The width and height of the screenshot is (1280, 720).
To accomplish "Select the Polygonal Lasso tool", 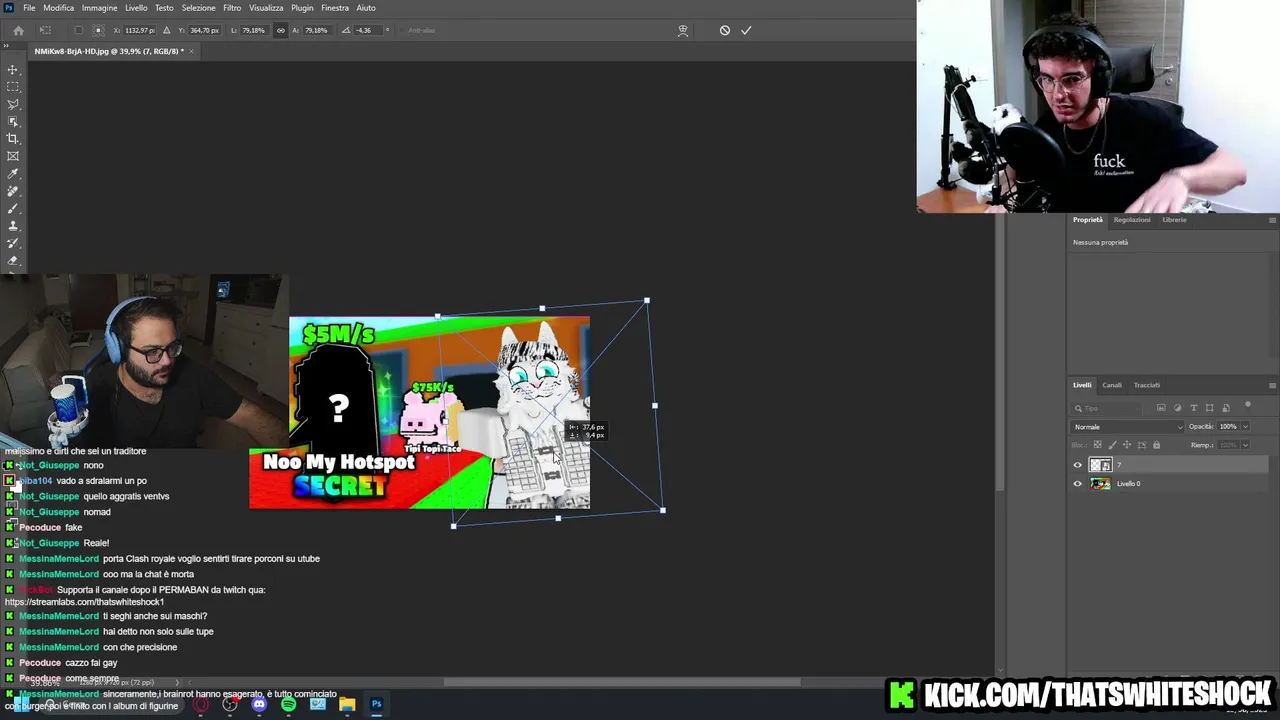I will coord(13,104).
